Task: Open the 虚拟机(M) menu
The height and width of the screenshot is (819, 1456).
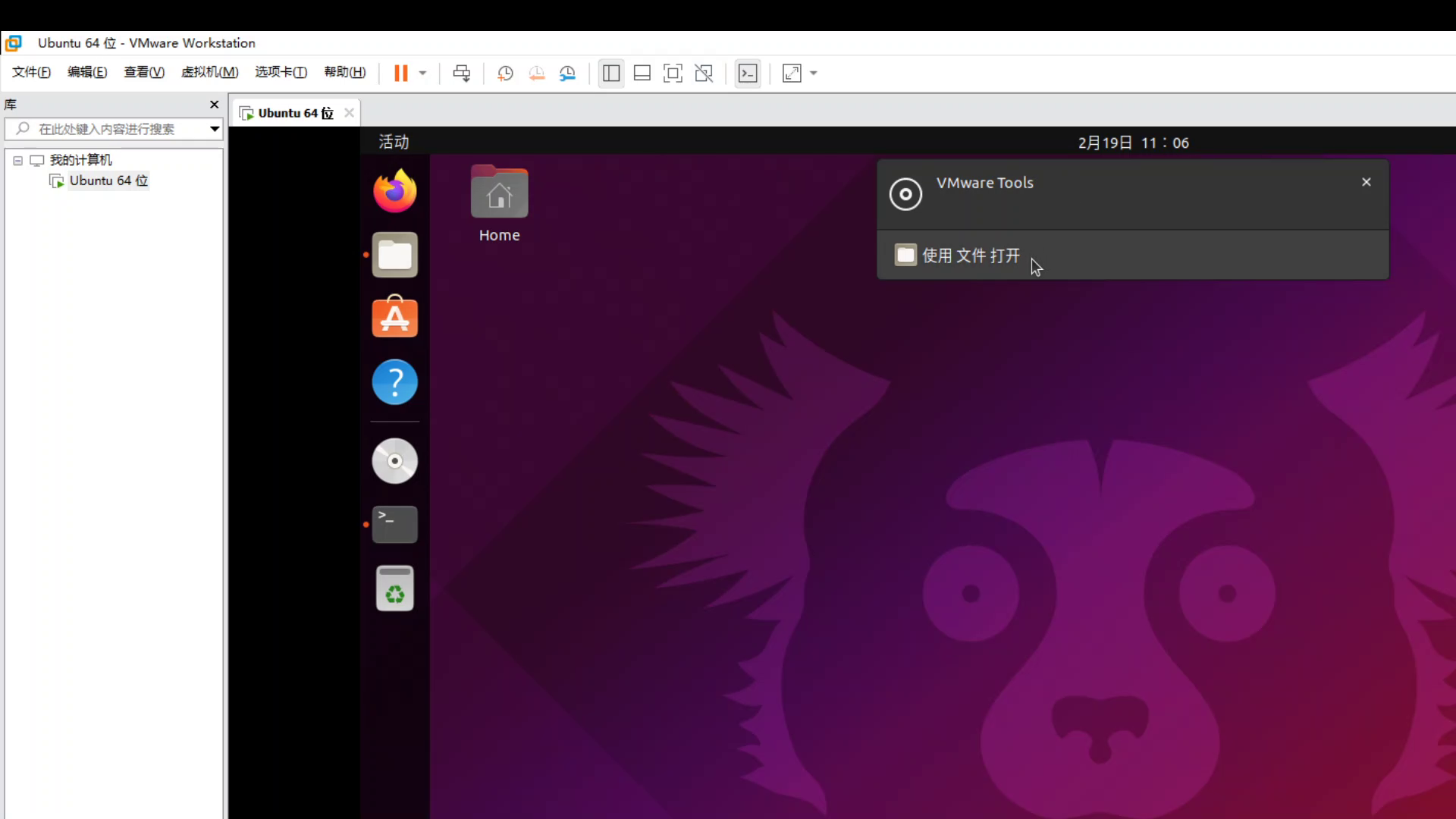Action: coord(209,72)
